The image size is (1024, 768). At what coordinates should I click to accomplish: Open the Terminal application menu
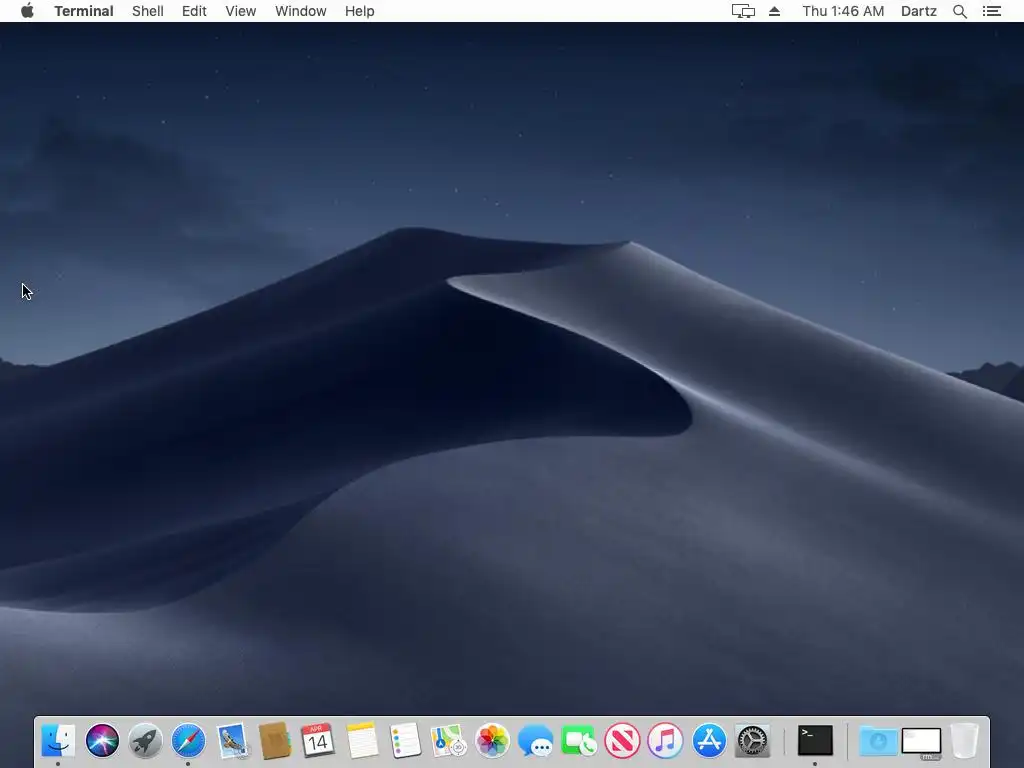pyautogui.click(x=84, y=11)
